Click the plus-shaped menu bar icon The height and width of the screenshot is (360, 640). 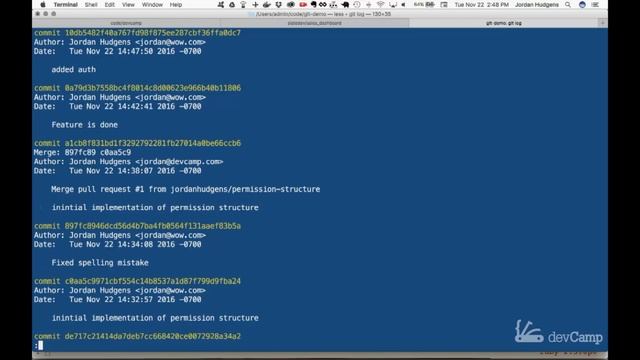click(255, 4)
